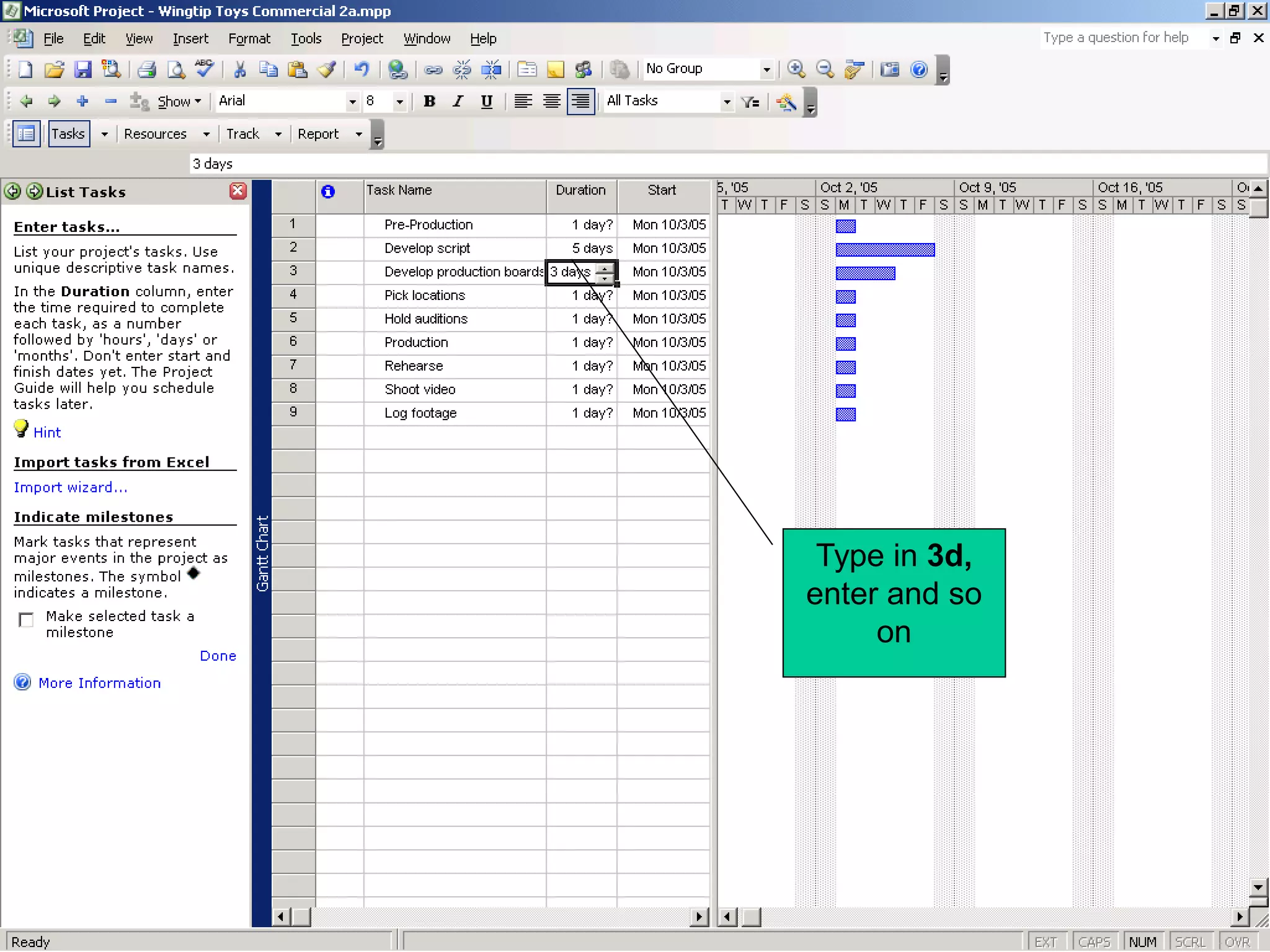
Task: Click the Print Preview icon
Action: [x=176, y=69]
